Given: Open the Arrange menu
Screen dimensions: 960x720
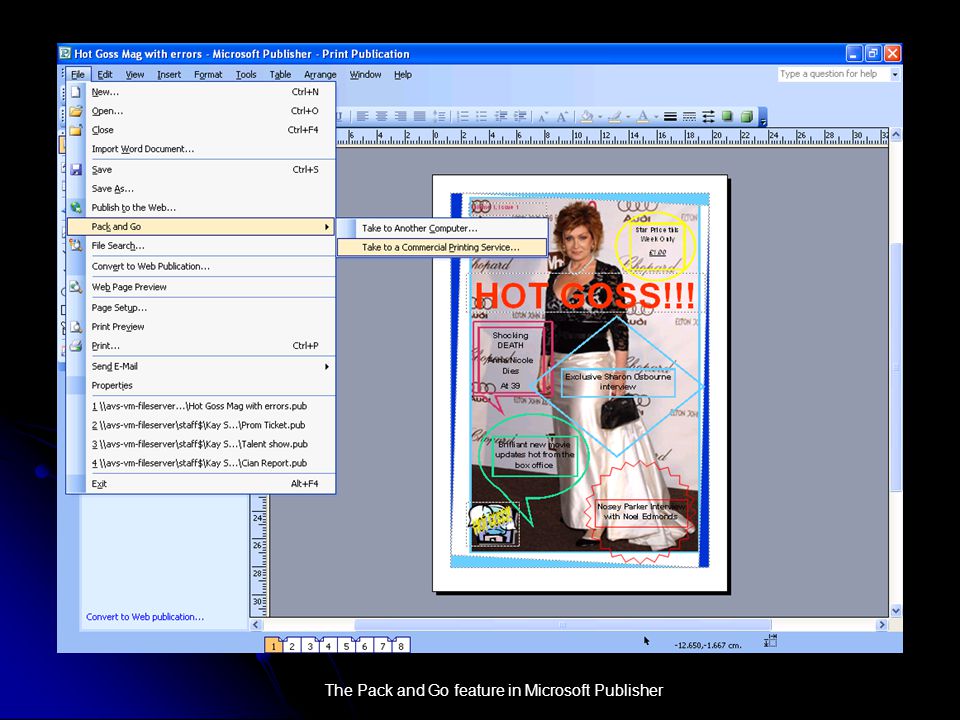Looking at the screenshot, I should click(320, 75).
